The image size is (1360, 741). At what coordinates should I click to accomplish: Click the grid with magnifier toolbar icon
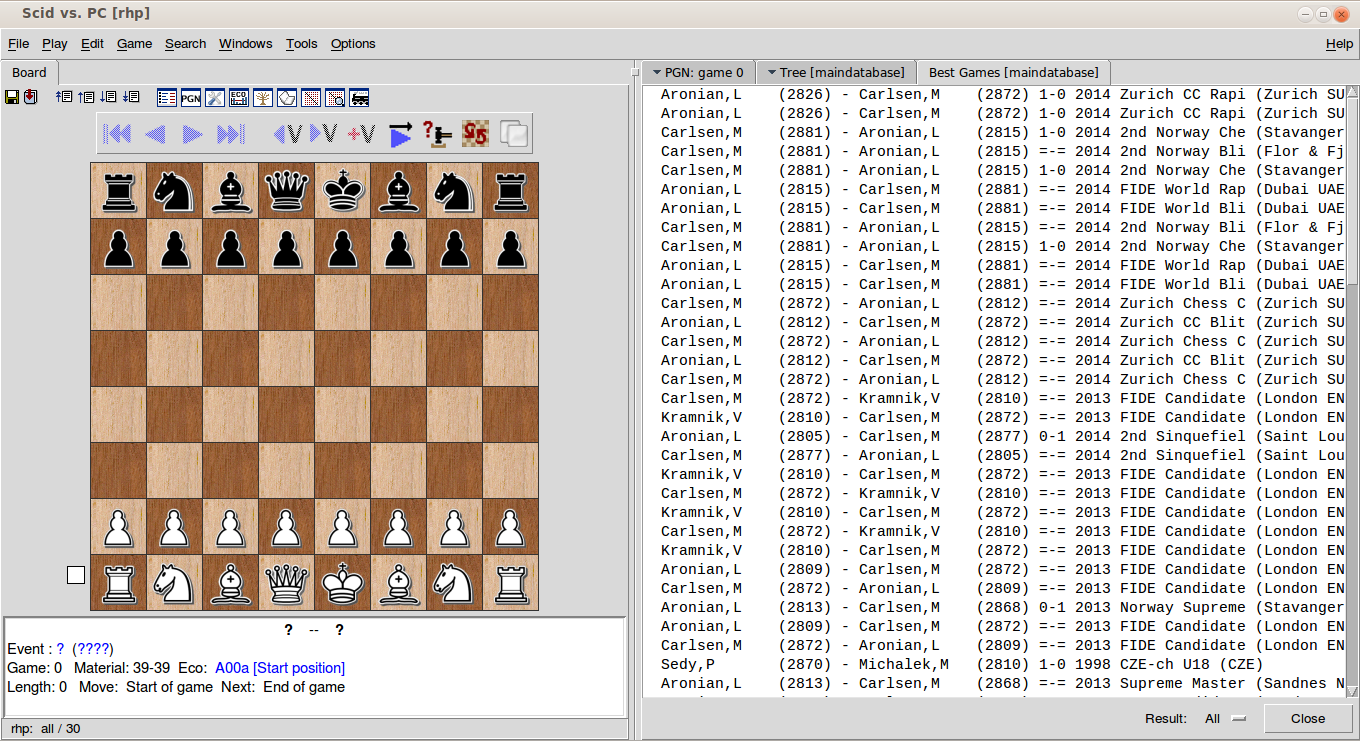335,98
